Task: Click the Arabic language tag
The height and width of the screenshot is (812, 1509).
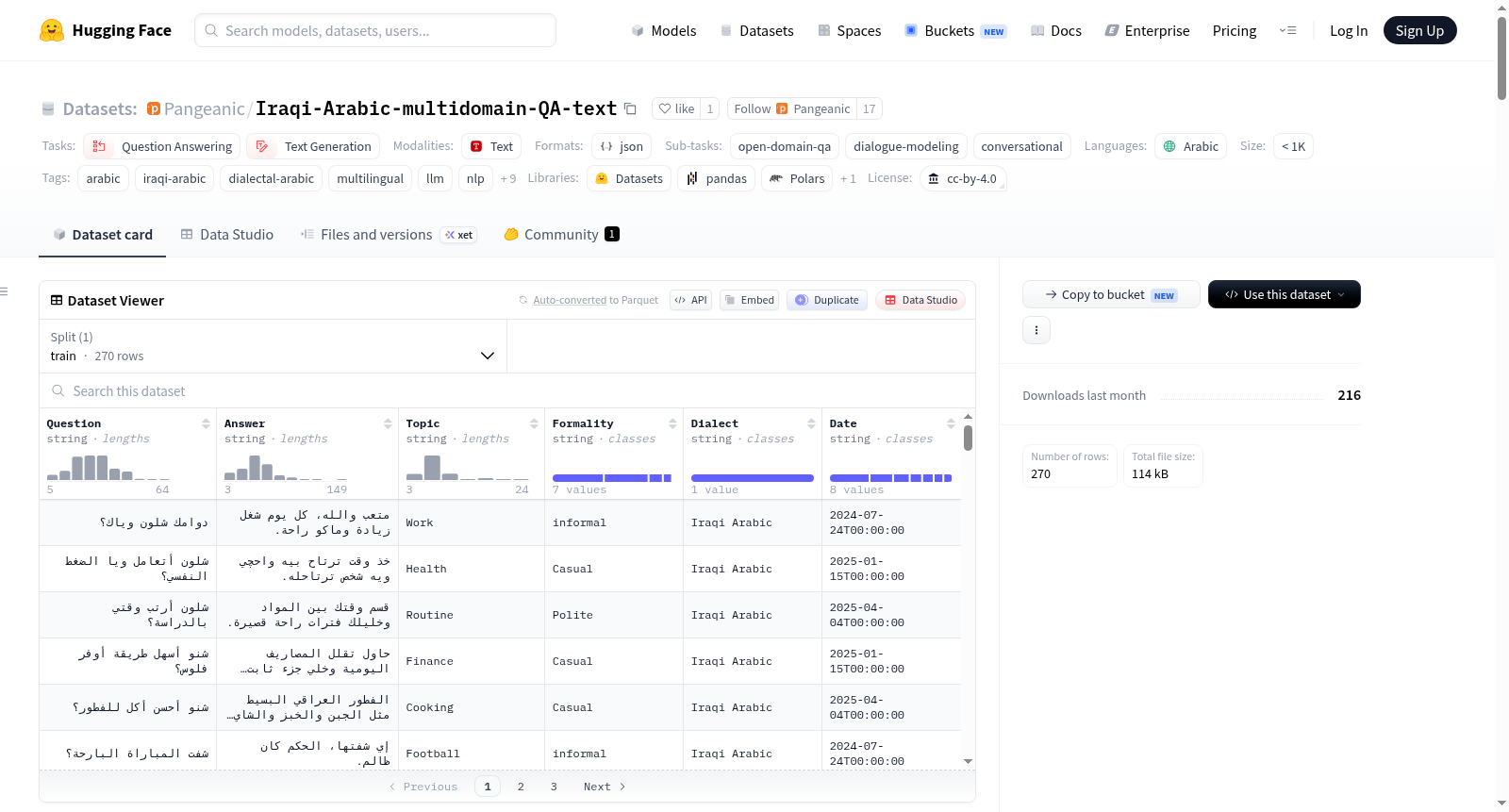Action: click(1190, 146)
